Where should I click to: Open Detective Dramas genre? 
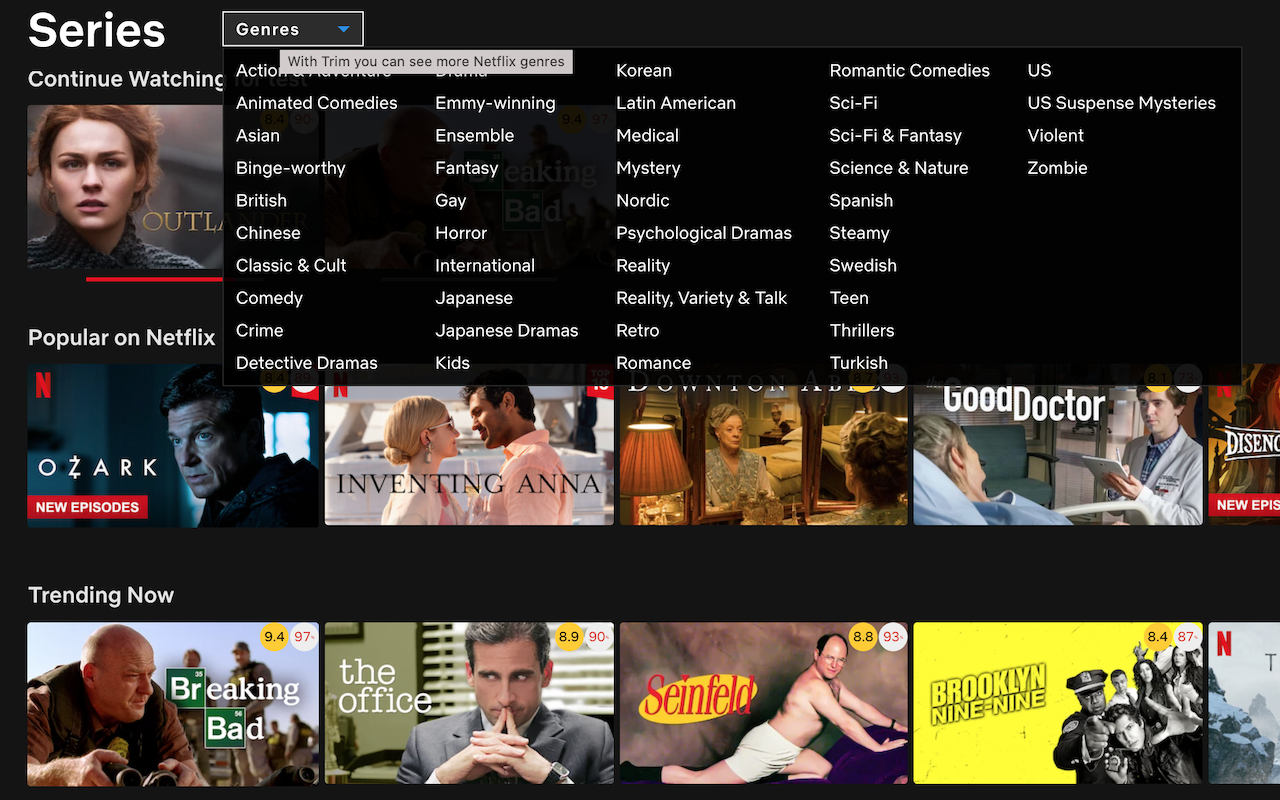307,363
